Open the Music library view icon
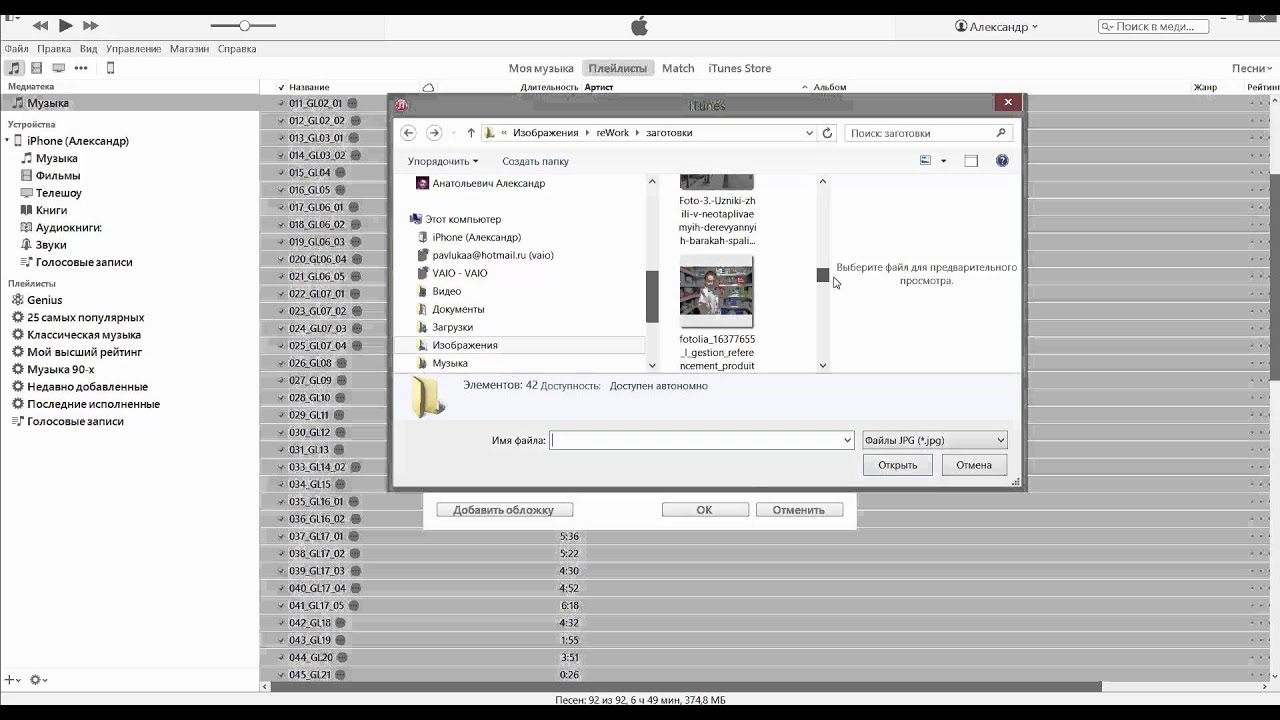The image size is (1280, 720). 14,68
